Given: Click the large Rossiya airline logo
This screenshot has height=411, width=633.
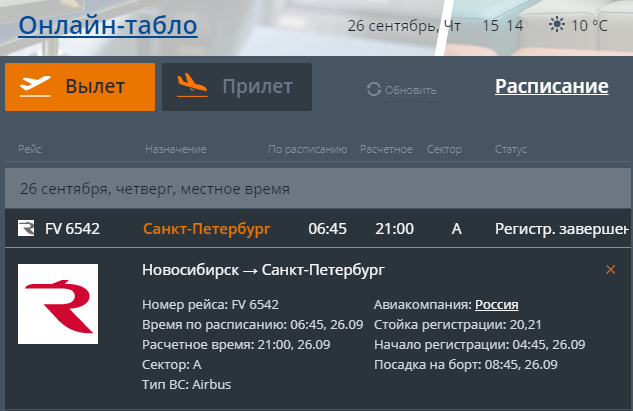Looking at the screenshot, I should coord(58,304).
